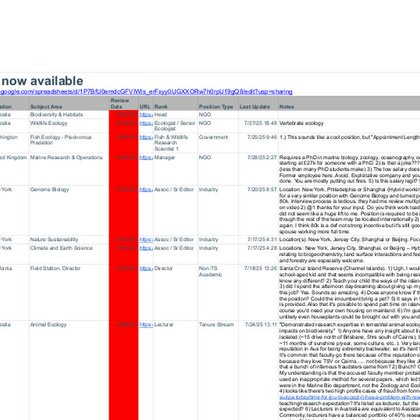
Task: Open https link in Climate and Earth Science row
Action: (x=146, y=248)
